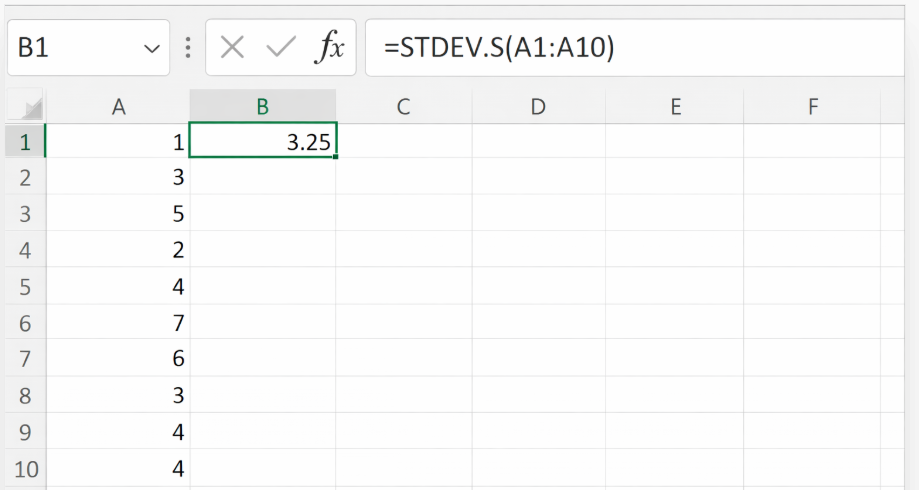919x490 pixels.
Task: Click the Name Box showing B1
Action: pos(70,48)
